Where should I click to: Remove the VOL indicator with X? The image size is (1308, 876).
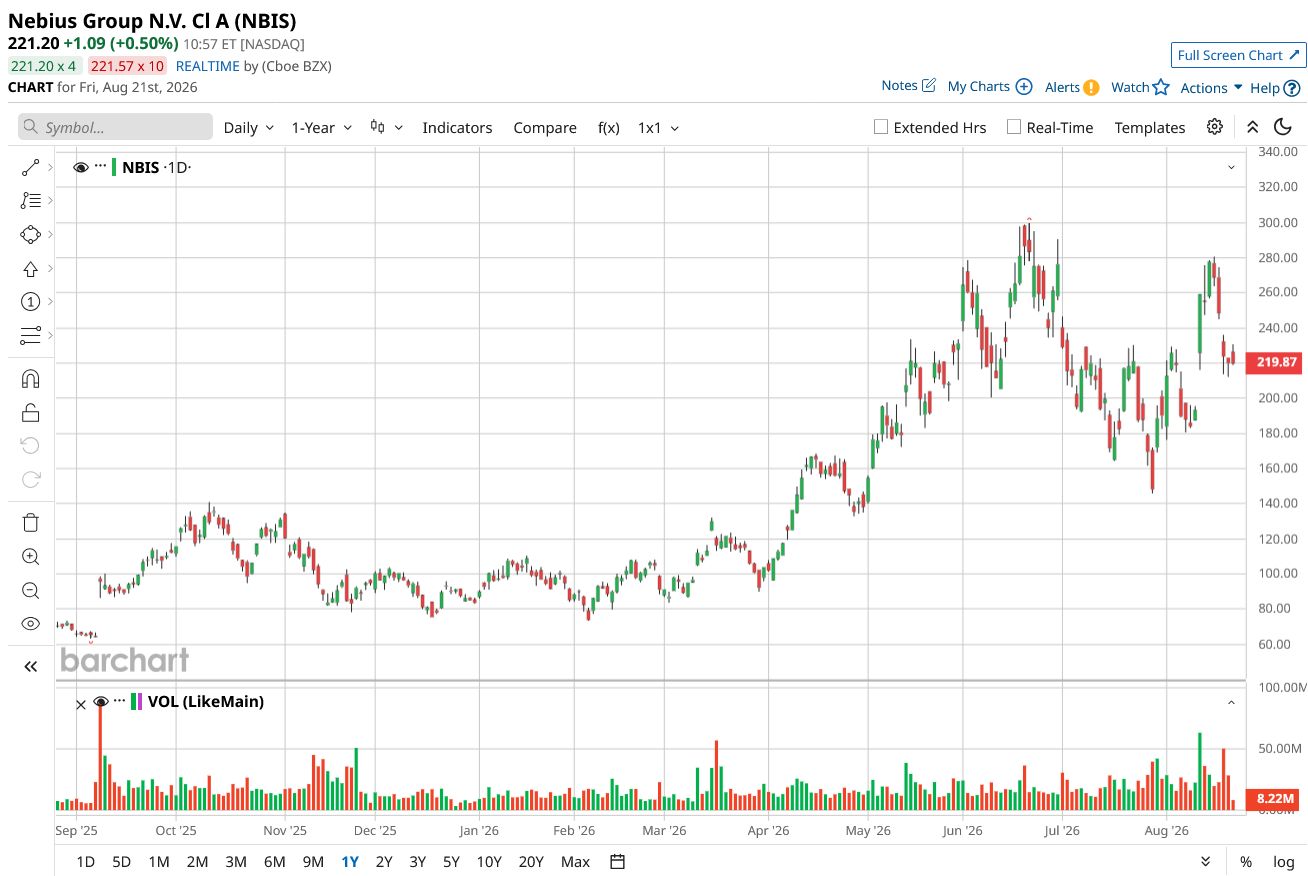pos(81,704)
